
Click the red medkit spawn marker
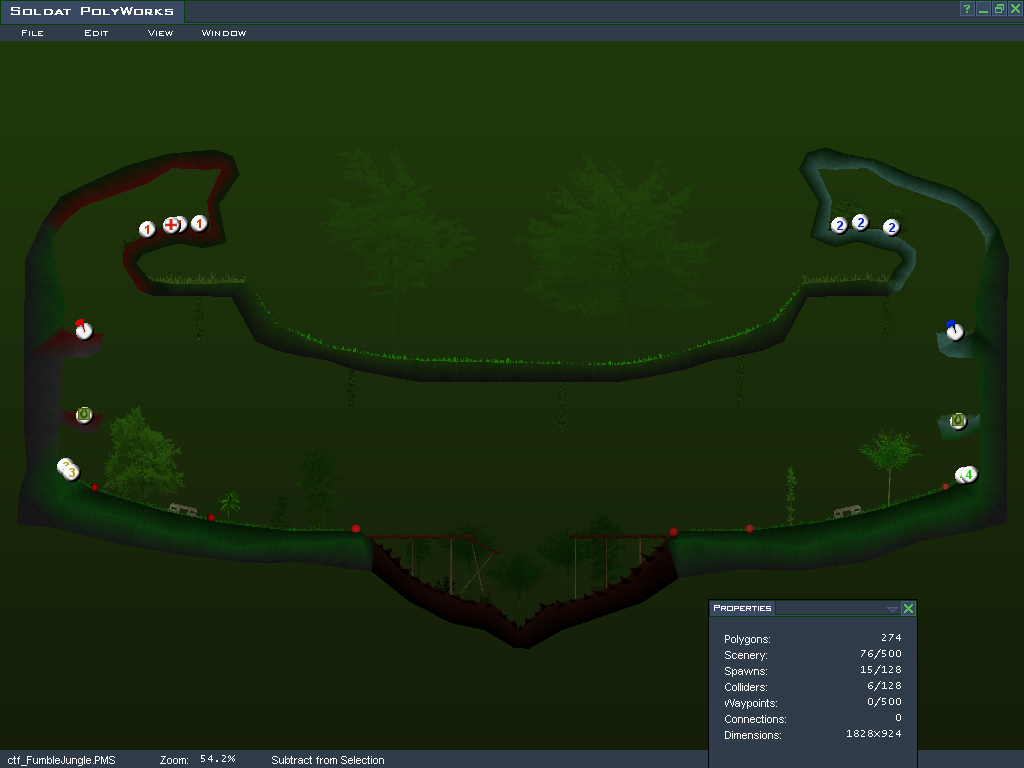pyautogui.click(x=172, y=225)
